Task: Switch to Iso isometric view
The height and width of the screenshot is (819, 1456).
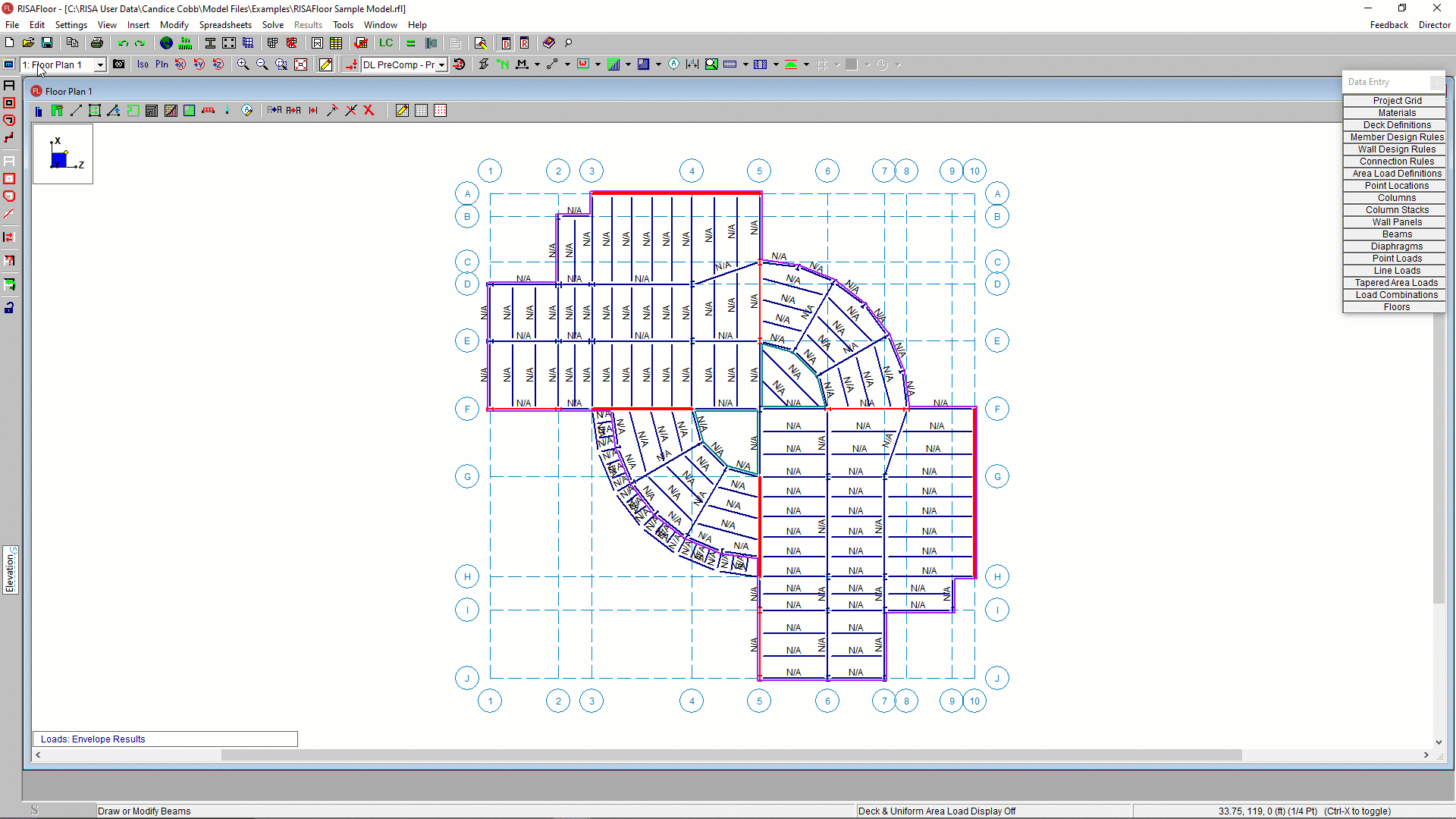Action: [143, 64]
